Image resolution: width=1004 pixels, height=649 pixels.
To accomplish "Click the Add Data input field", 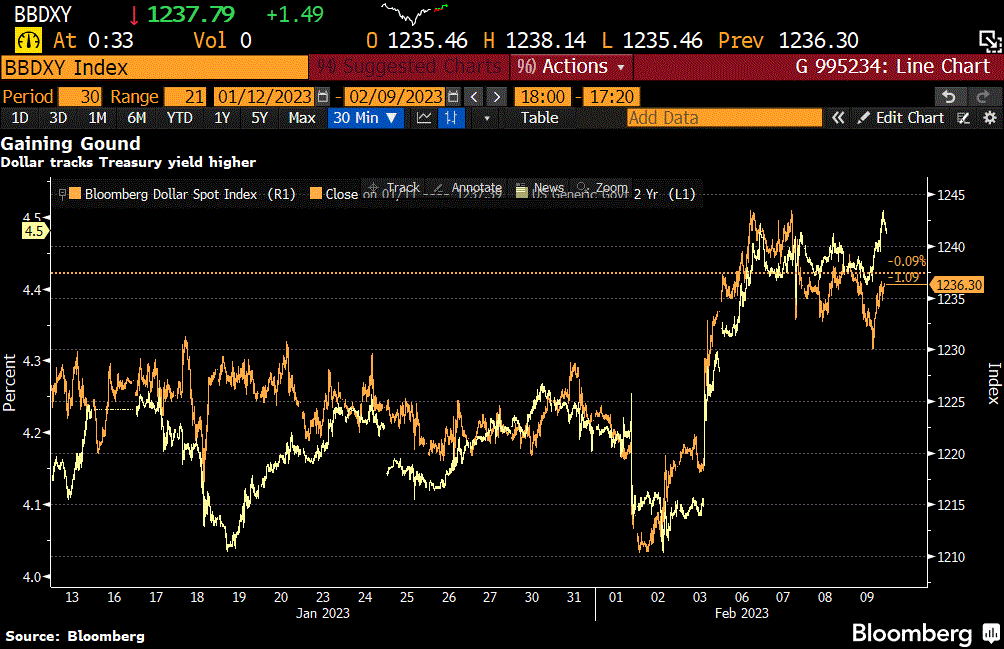I will click(x=724, y=118).
